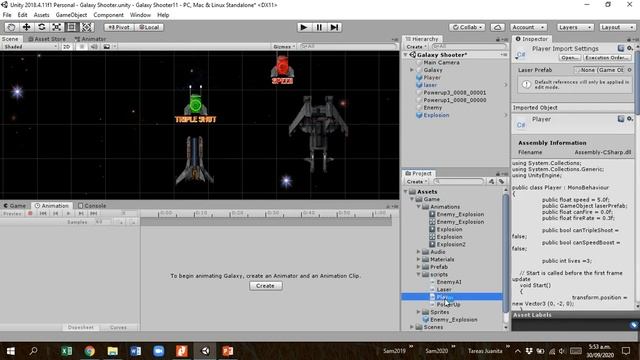The width and height of the screenshot is (640, 360).
Task: Toggle scene audio speaker icon
Action: tap(94, 47)
